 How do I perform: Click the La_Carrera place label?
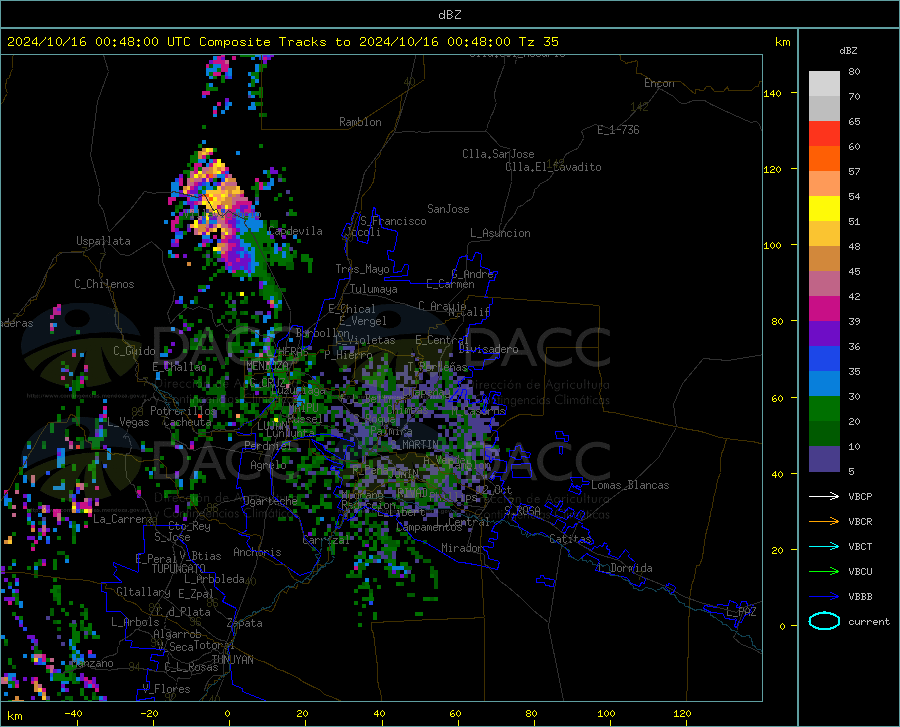pyautogui.click(x=123, y=519)
